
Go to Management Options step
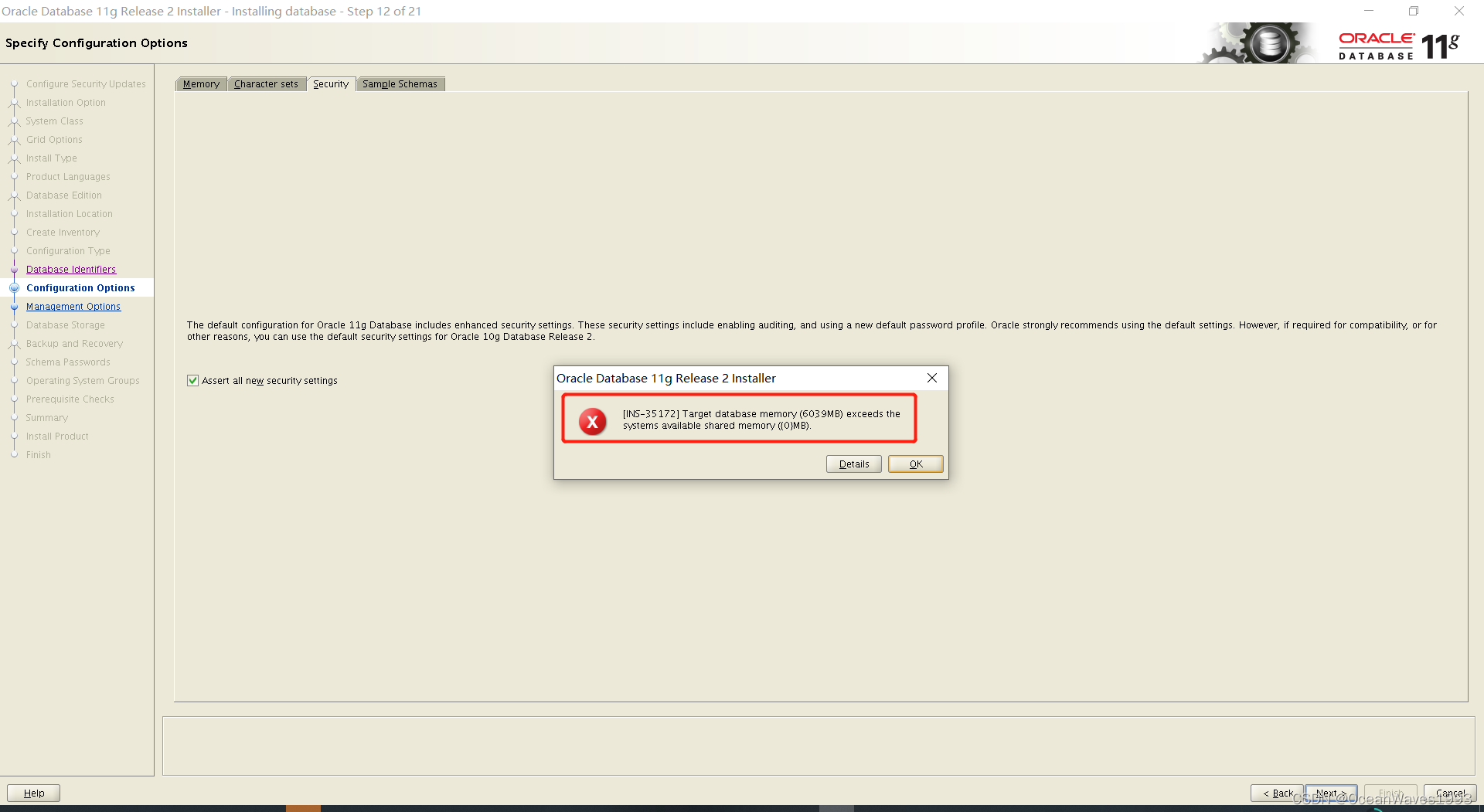[x=73, y=307]
